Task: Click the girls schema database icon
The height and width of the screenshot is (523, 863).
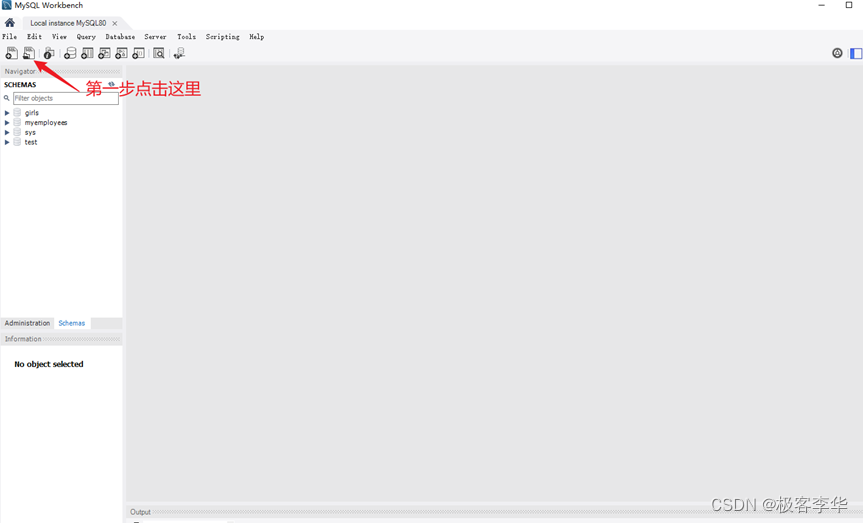Action: click(17, 112)
